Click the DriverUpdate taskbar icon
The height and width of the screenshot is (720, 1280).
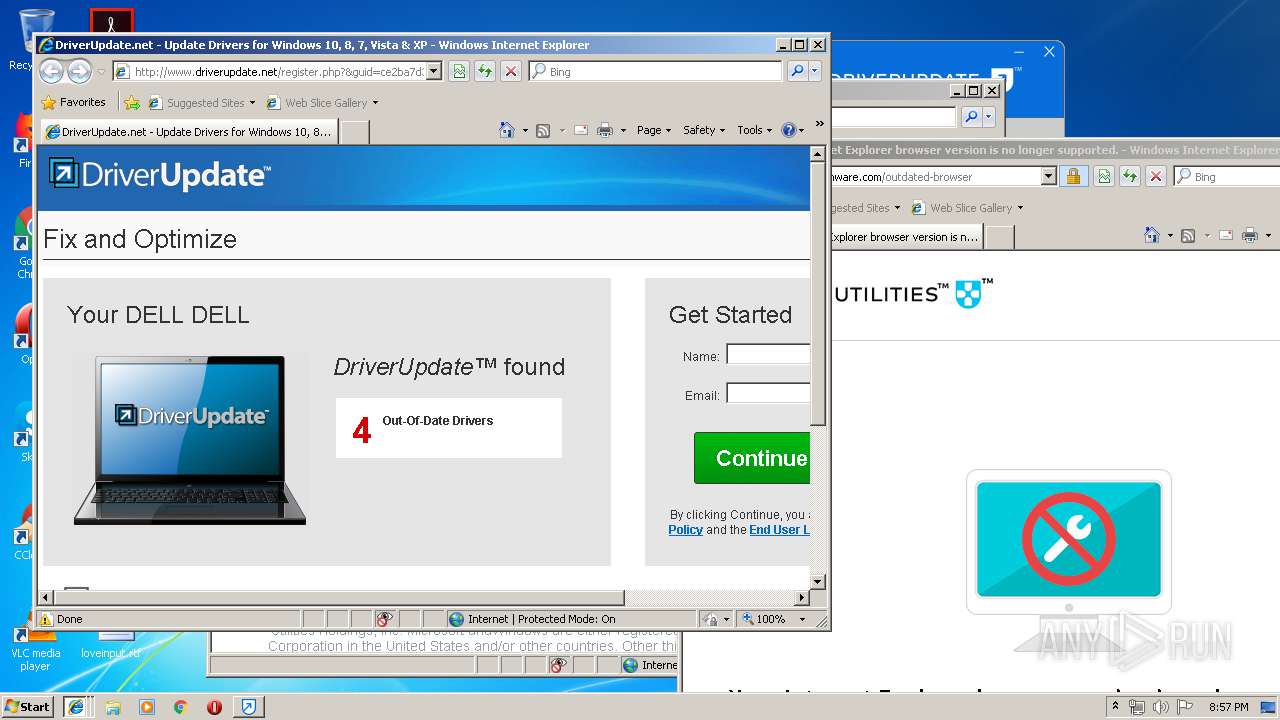(249, 707)
